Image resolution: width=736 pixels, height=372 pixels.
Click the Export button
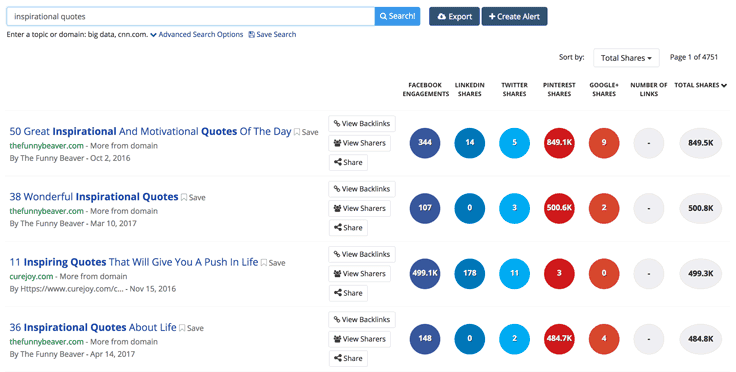click(x=454, y=16)
